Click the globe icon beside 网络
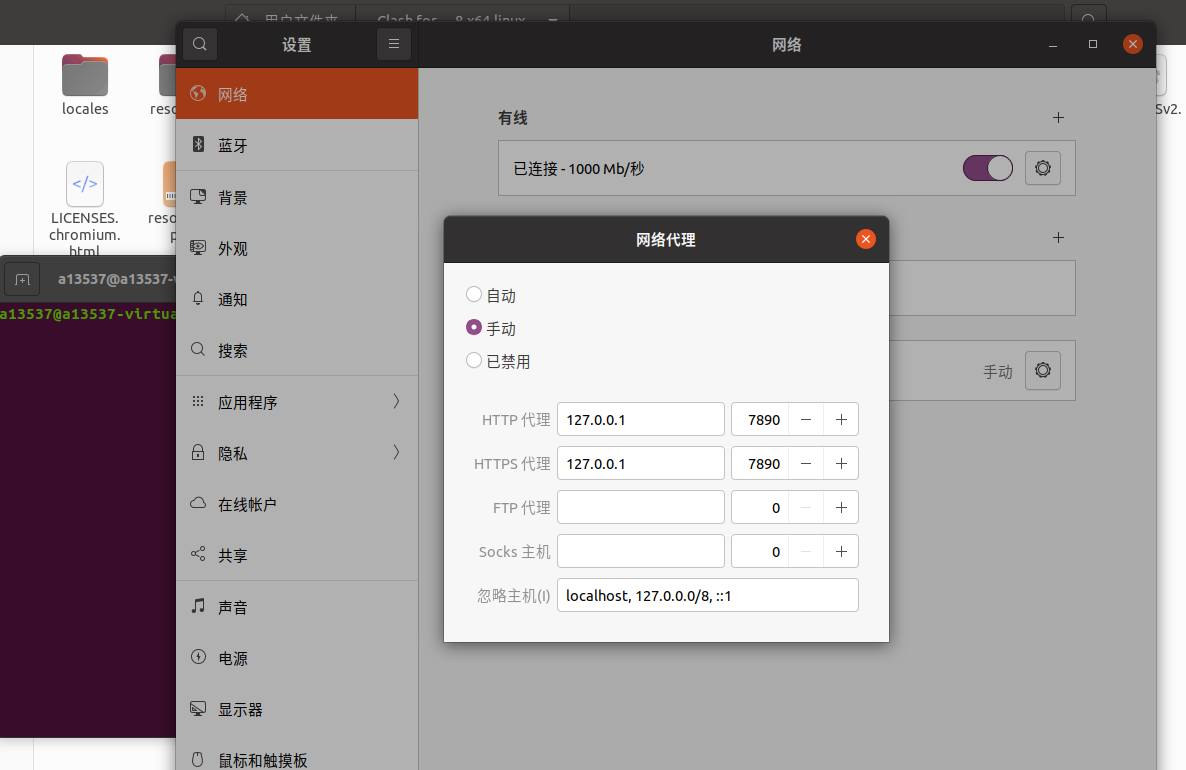The image size is (1186, 770). pyautogui.click(x=198, y=93)
